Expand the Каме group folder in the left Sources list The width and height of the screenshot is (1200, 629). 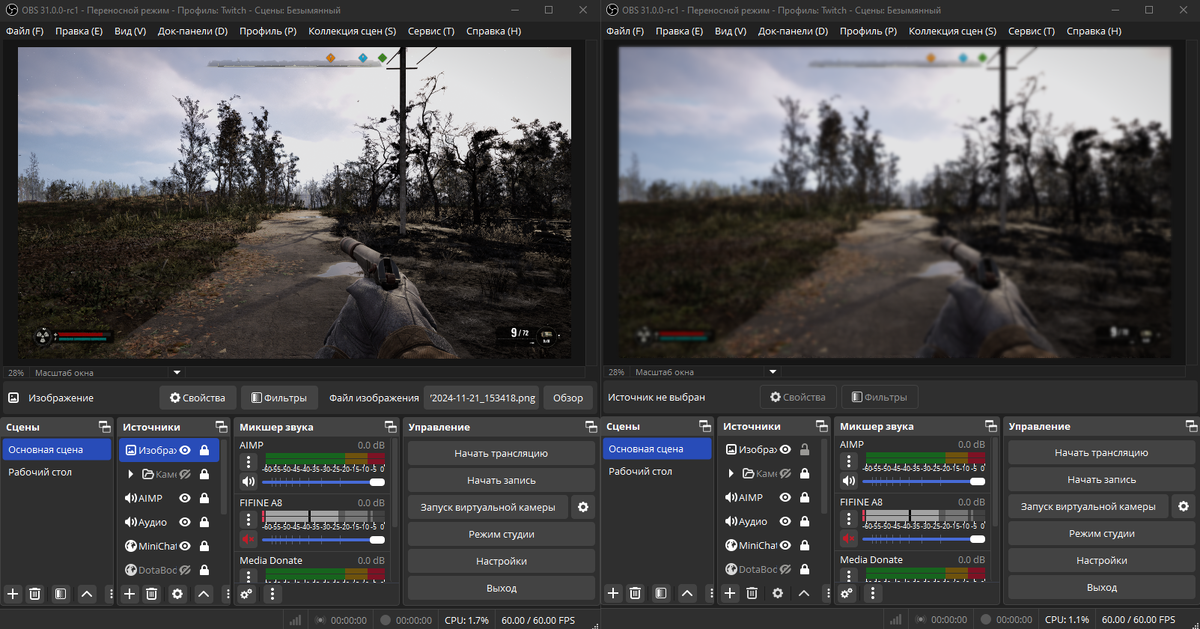coord(131,474)
